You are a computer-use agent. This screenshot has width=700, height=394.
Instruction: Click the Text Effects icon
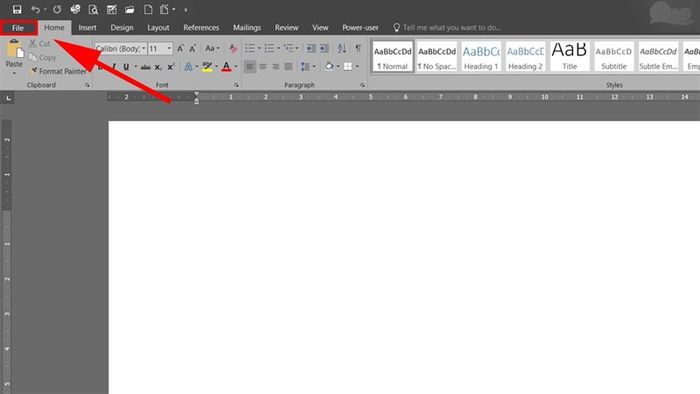[188, 67]
